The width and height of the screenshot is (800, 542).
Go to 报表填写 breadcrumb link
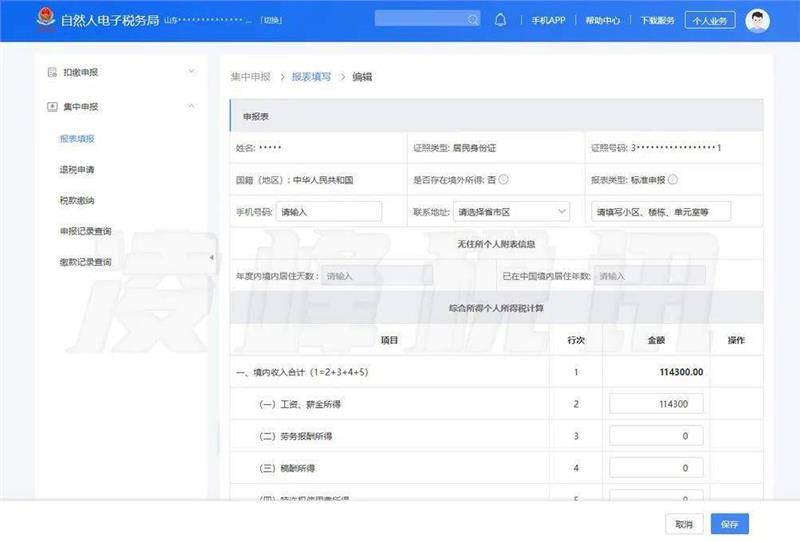pos(312,77)
